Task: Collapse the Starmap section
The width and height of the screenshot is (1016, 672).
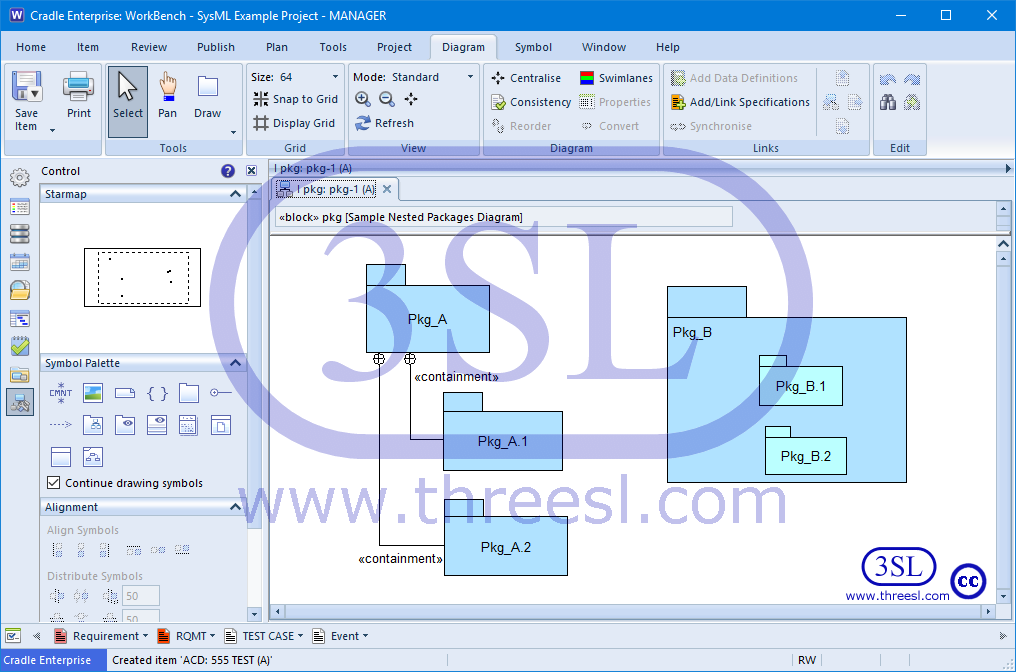Action: pyautogui.click(x=235, y=194)
